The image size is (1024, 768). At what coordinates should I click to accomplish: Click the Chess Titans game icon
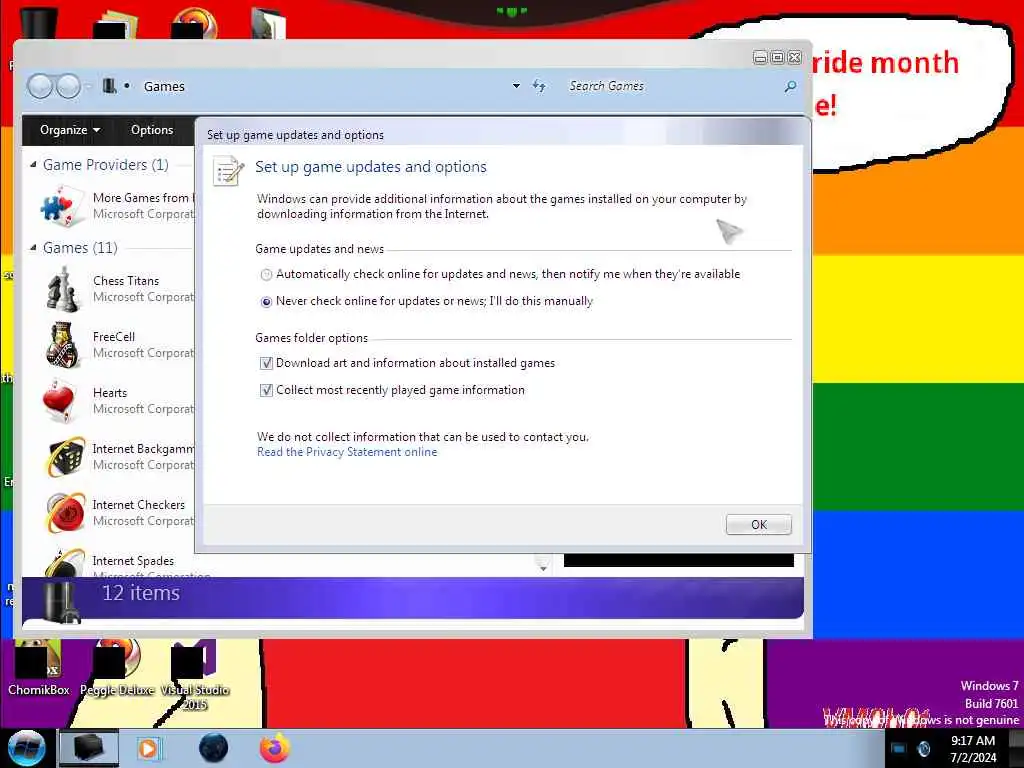[x=63, y=289]
